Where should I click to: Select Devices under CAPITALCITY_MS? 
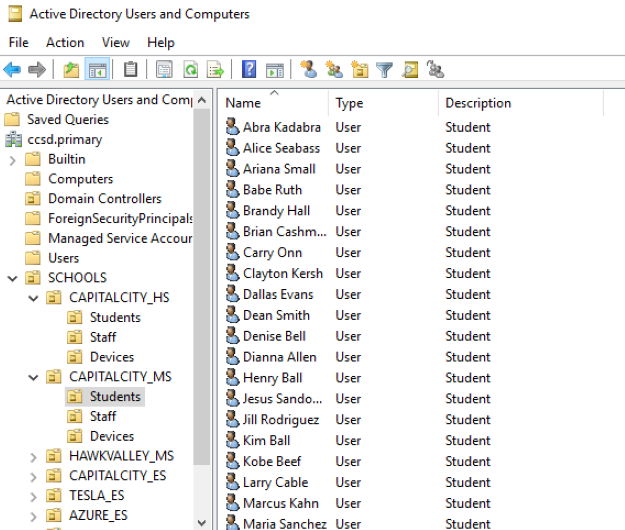pyautogui.click(x=112, y=436)
